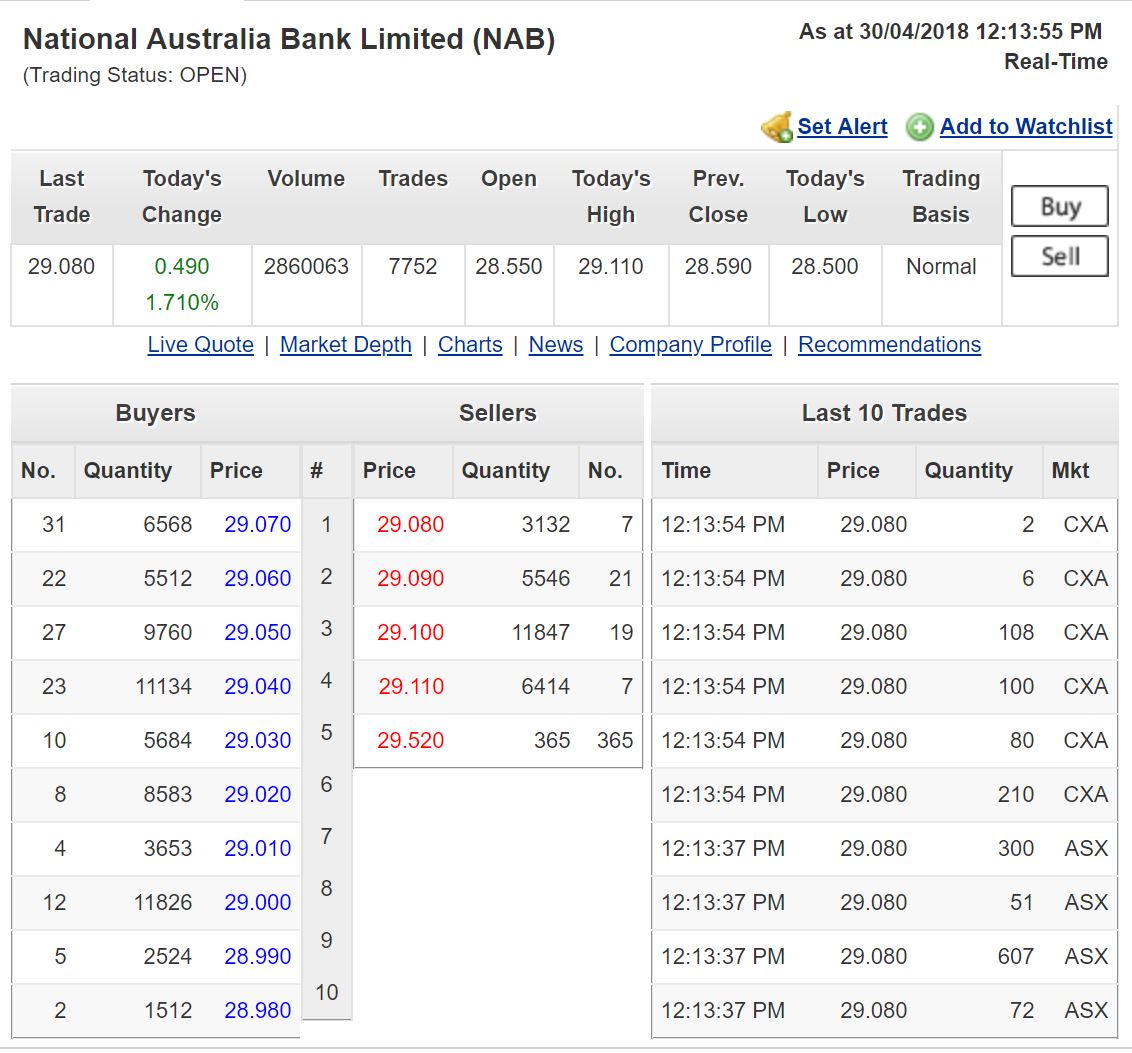Click the percentage change 1.710%
Screen dimensions: 1132x1053
tap(182, 302)
